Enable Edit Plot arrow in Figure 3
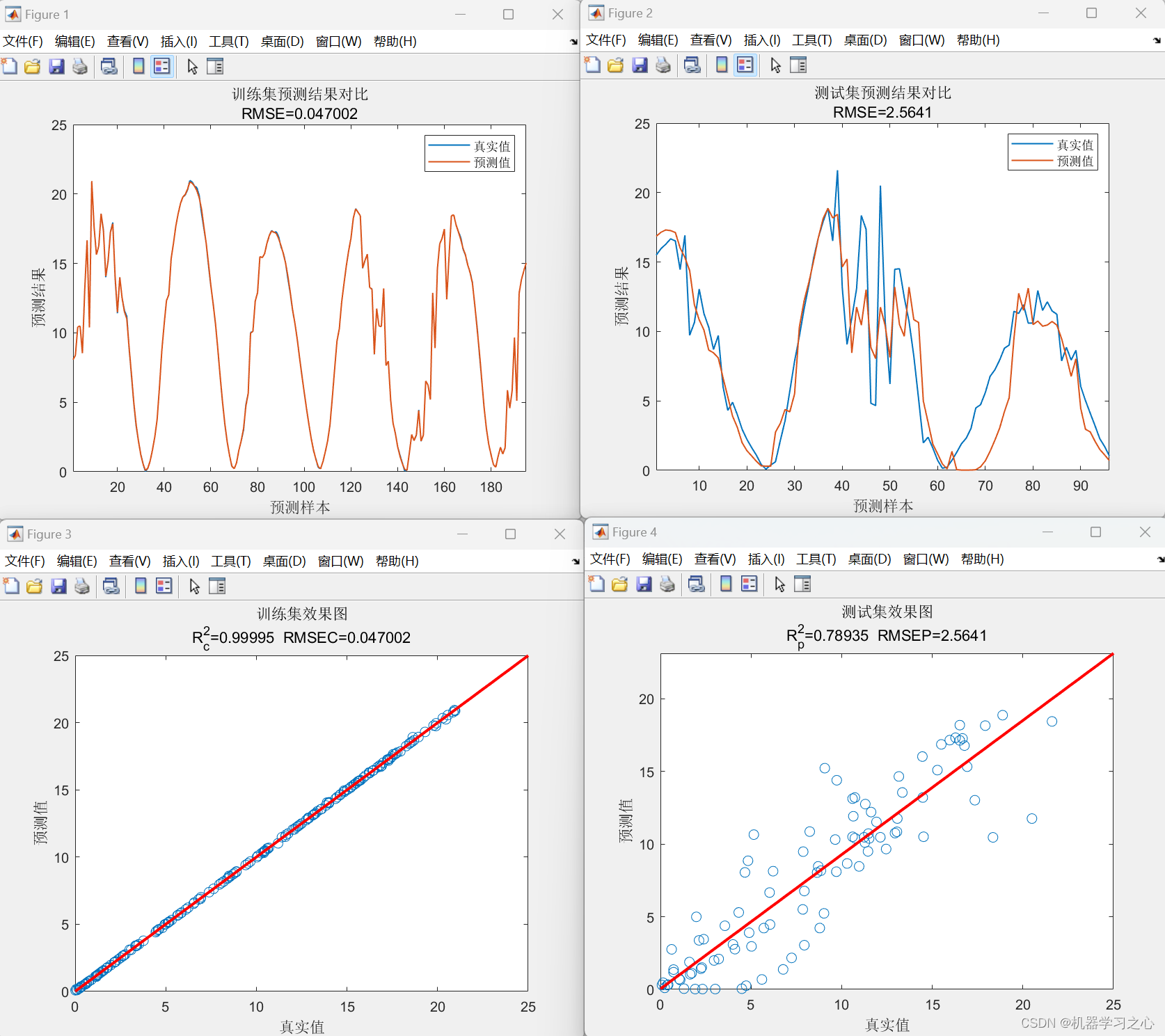Image resolution: width=1165 pixels, height=1036 pixels. (194, 586)
